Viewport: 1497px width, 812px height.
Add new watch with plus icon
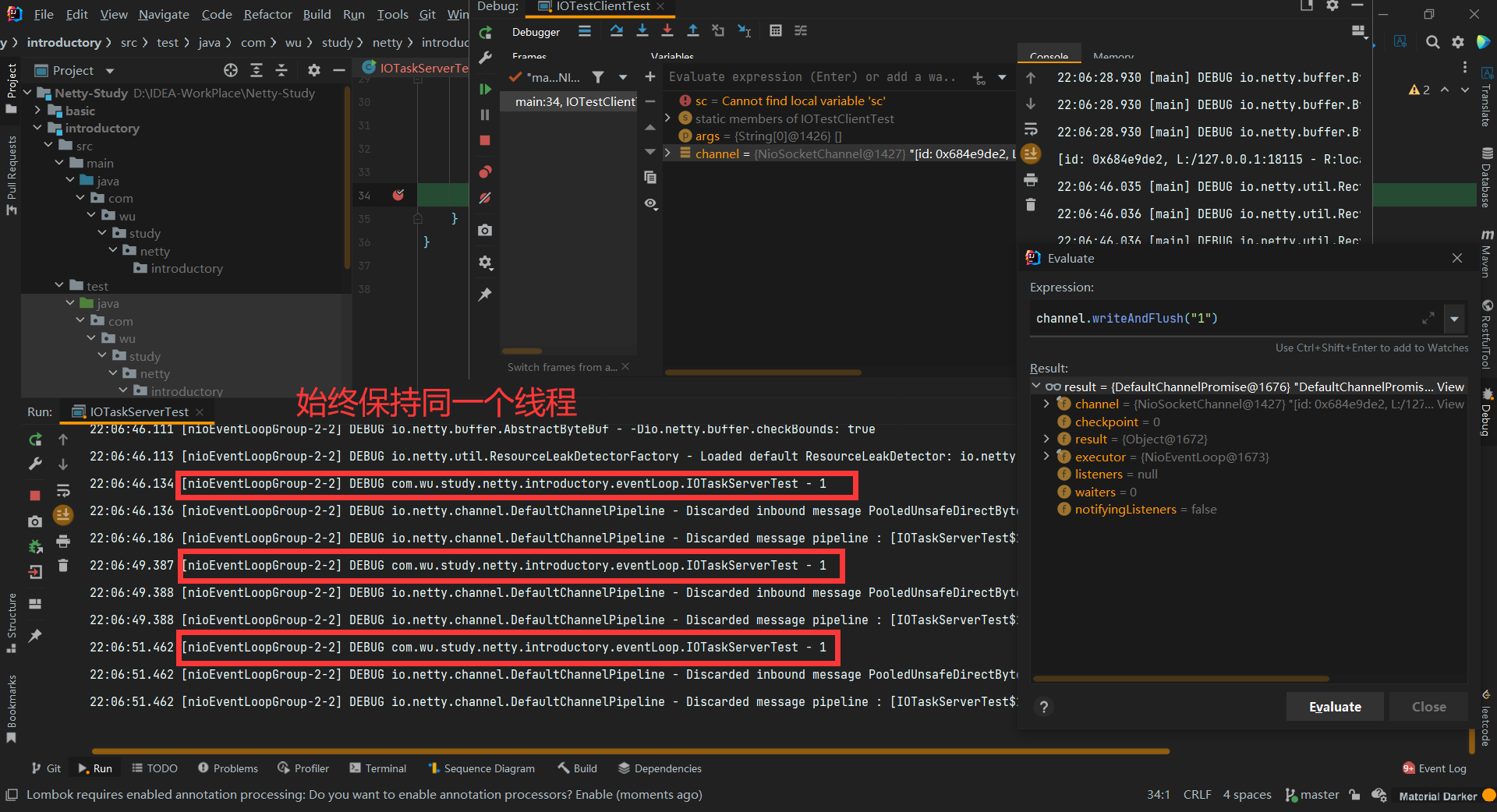pyautogui.click(x=650, y=76)
